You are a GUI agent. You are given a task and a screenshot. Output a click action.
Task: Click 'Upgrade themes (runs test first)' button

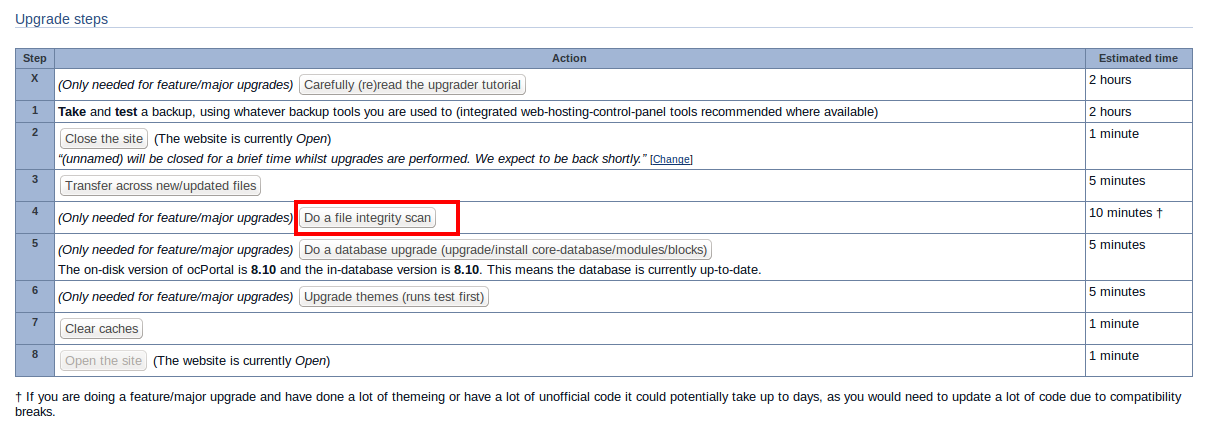pyautogui.click(x=394, y=297)
